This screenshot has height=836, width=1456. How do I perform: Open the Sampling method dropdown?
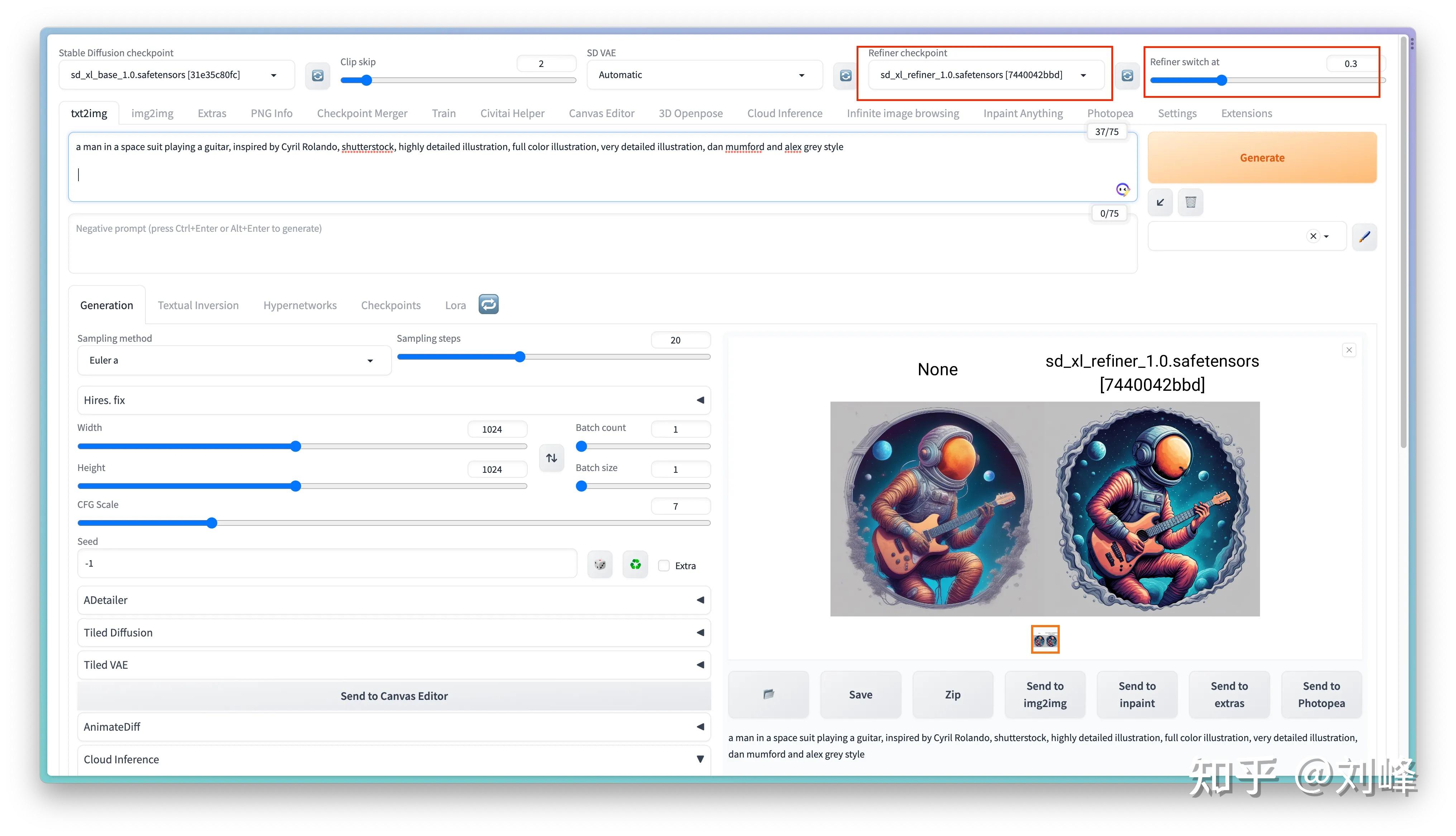[234, 360]
